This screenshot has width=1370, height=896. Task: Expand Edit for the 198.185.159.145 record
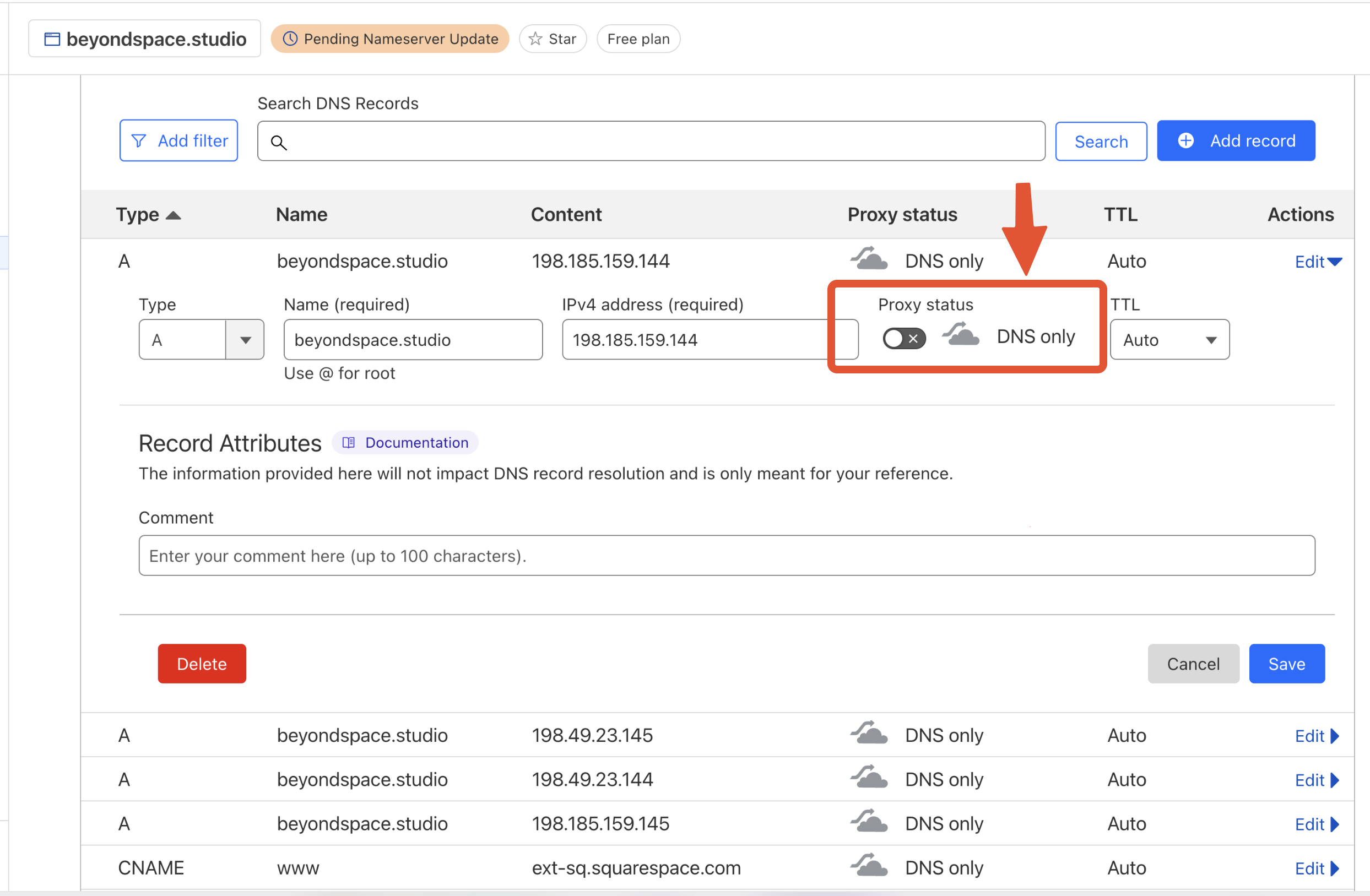coord(1317,824)
